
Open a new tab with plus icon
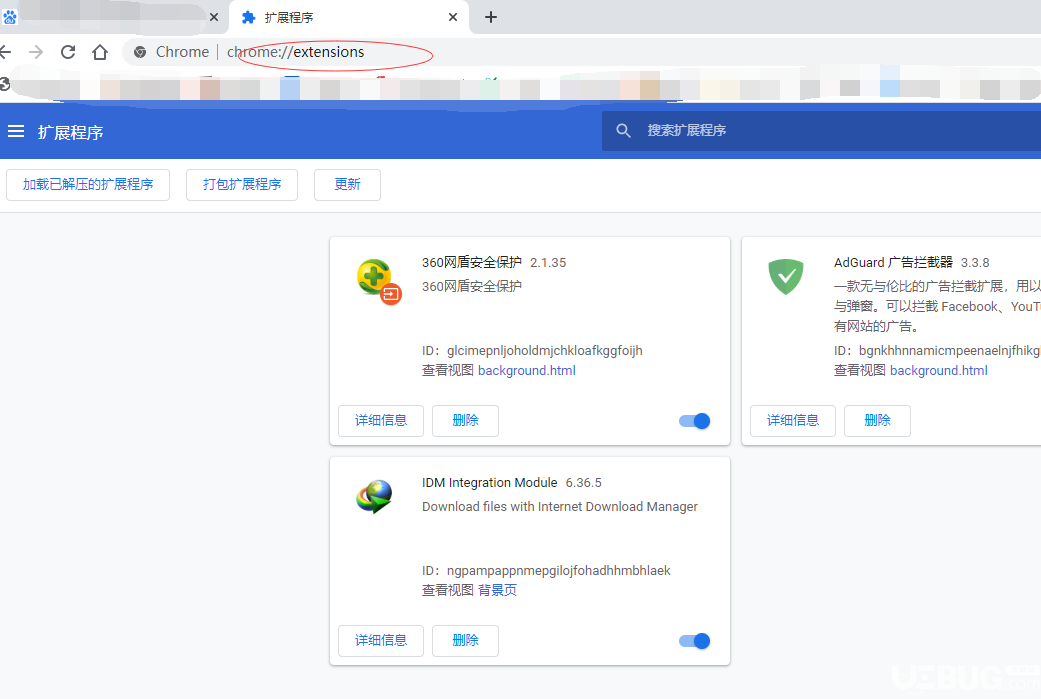click(x=491, y=17)
